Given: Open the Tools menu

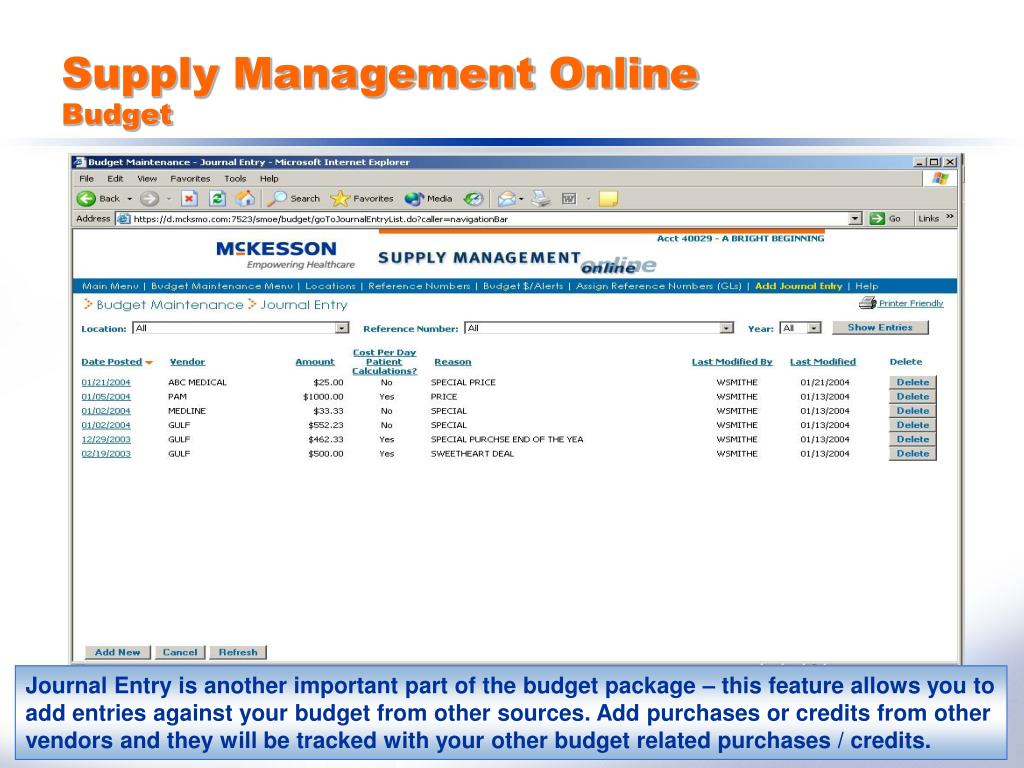Looking at the screenshot, I should point(235,178).
